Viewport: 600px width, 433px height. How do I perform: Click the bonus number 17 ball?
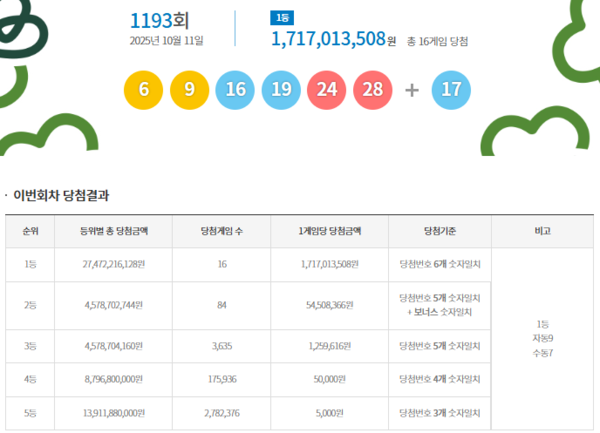tap(451, 89)
